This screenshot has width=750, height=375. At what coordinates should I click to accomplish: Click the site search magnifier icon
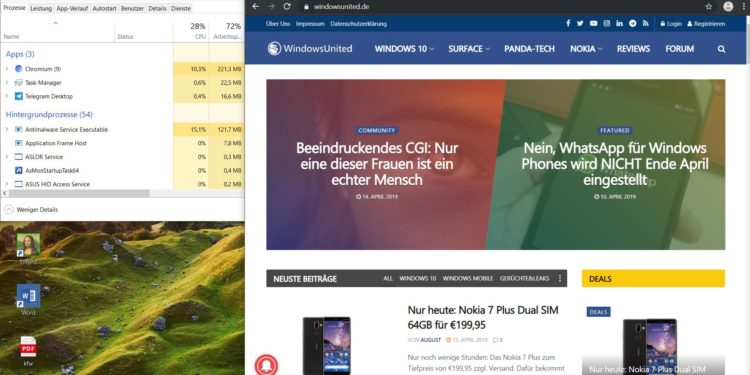721,49
